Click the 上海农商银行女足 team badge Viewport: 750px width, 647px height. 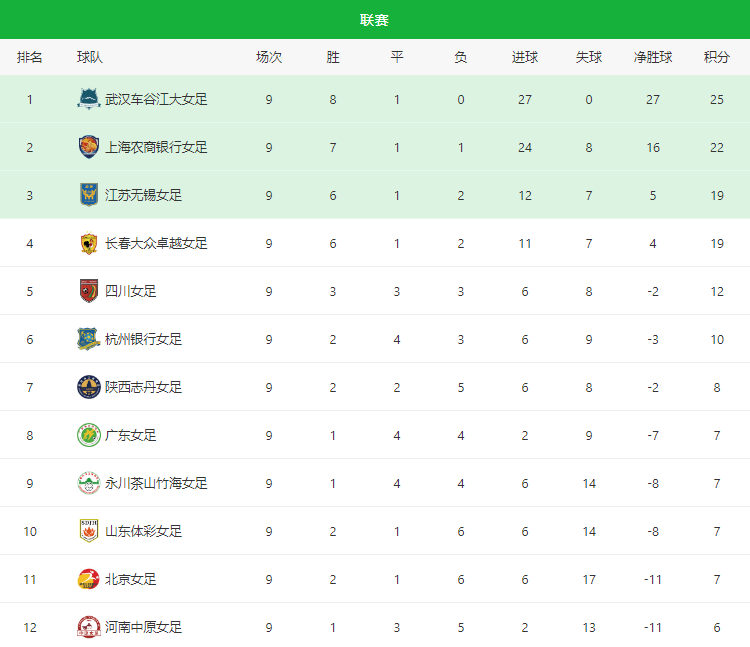click(88, 147)
